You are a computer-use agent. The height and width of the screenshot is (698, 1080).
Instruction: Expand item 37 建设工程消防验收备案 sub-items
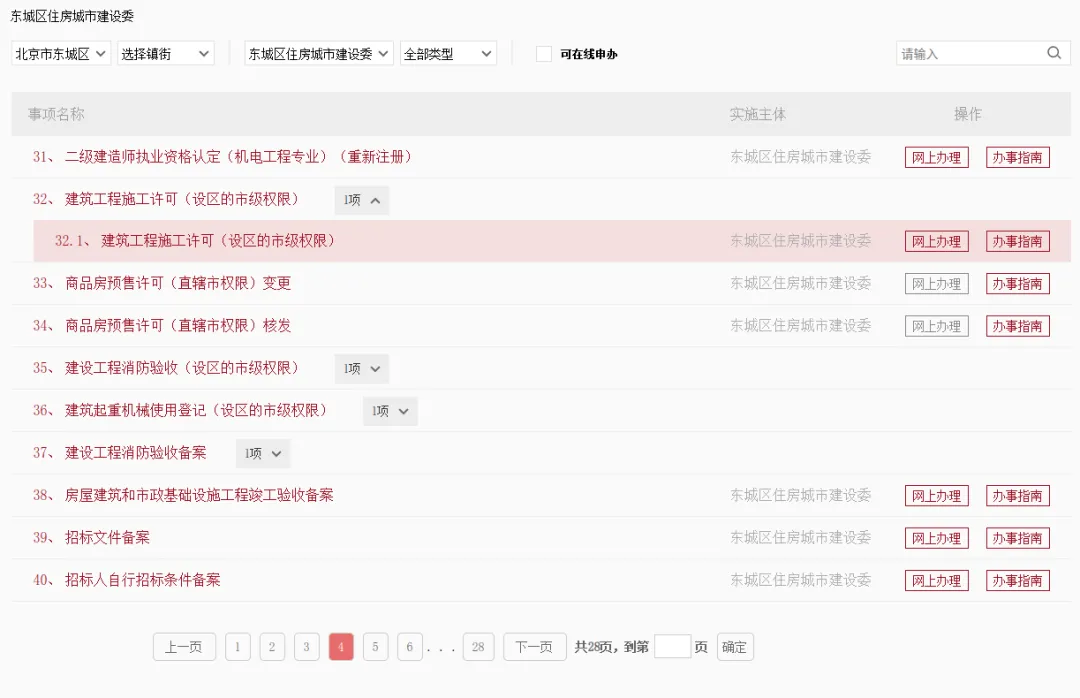pos(263,454)
